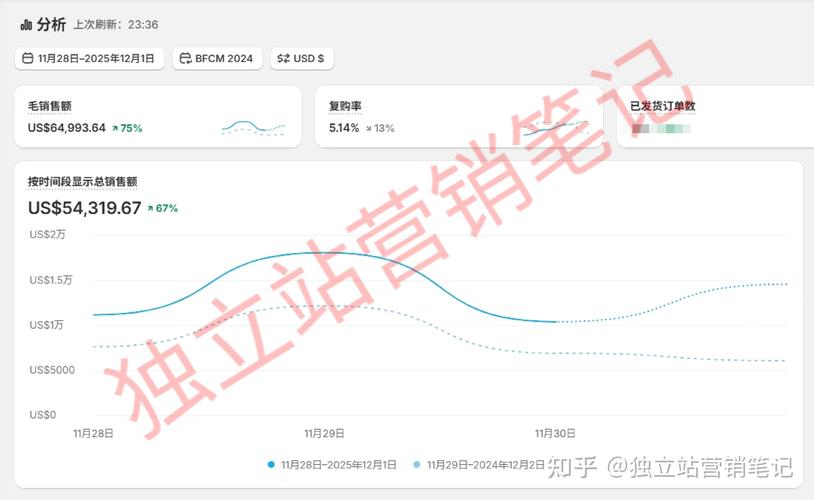Click the 毛销售额 sparkline chart
This screenshot has height=500, width=814.
pyautogui.click(x=253, y=128)
